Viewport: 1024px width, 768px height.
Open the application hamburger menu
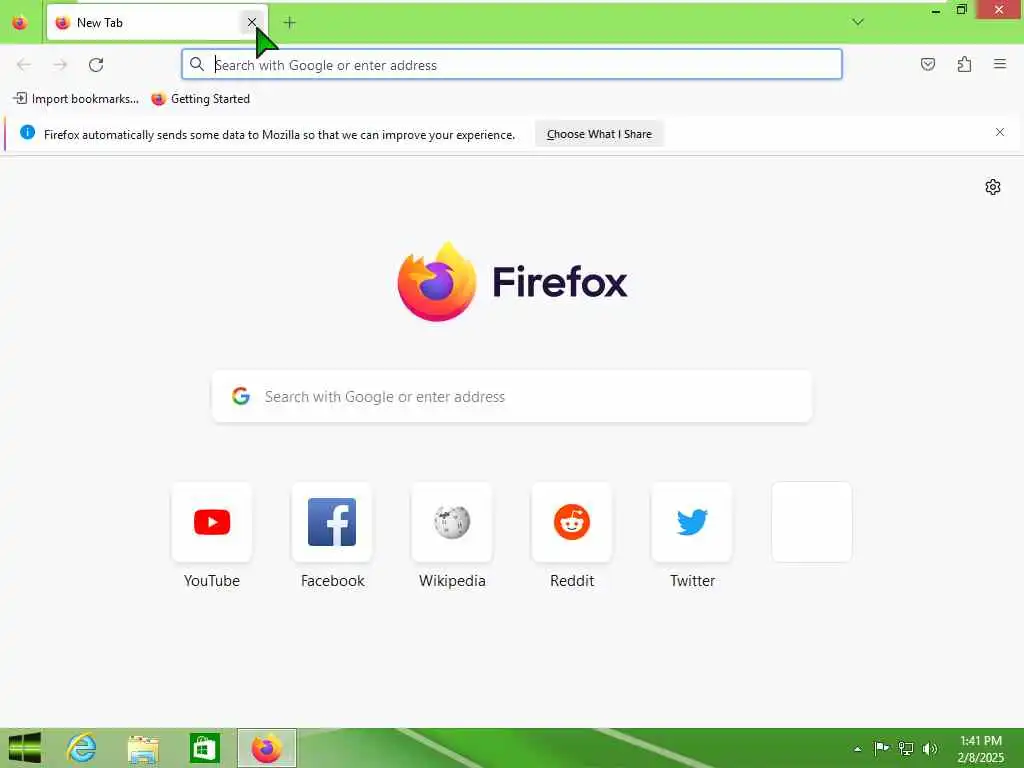point(1000,64)
